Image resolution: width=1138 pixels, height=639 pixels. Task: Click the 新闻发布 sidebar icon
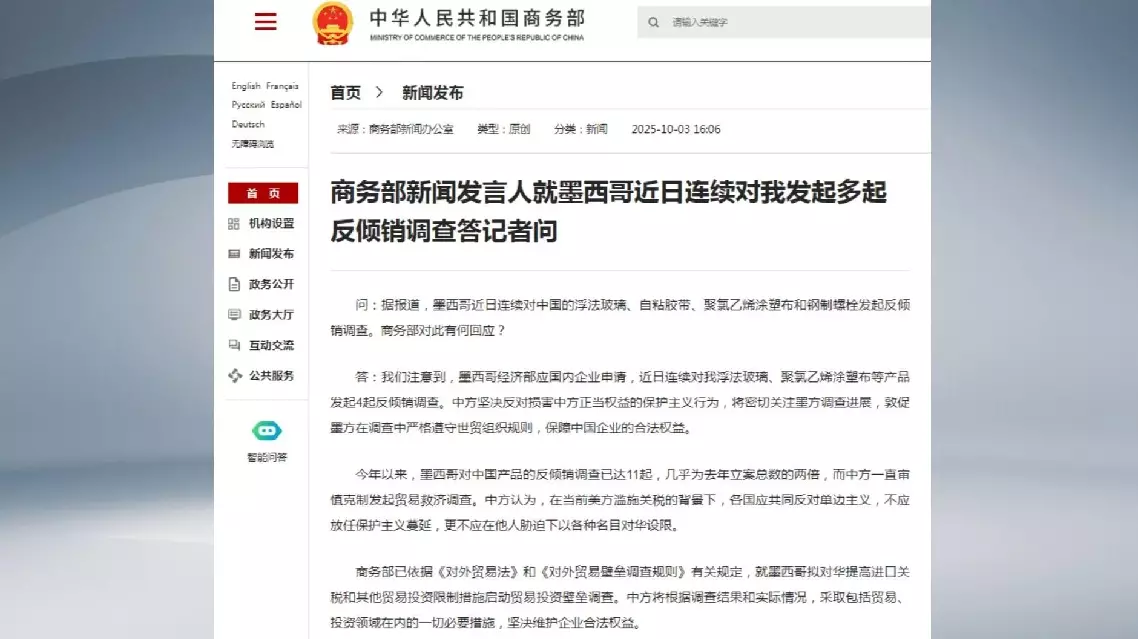[234, 254]
